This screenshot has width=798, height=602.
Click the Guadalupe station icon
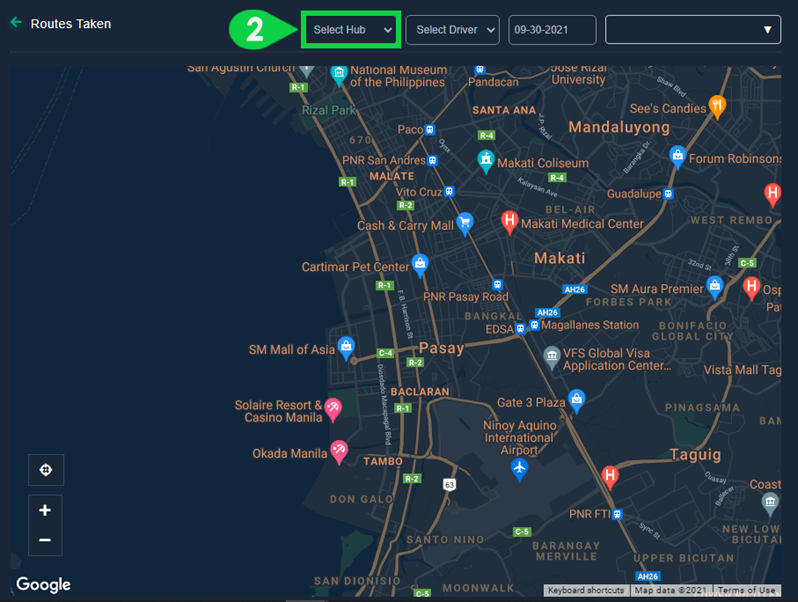click(x=668, y=194)
